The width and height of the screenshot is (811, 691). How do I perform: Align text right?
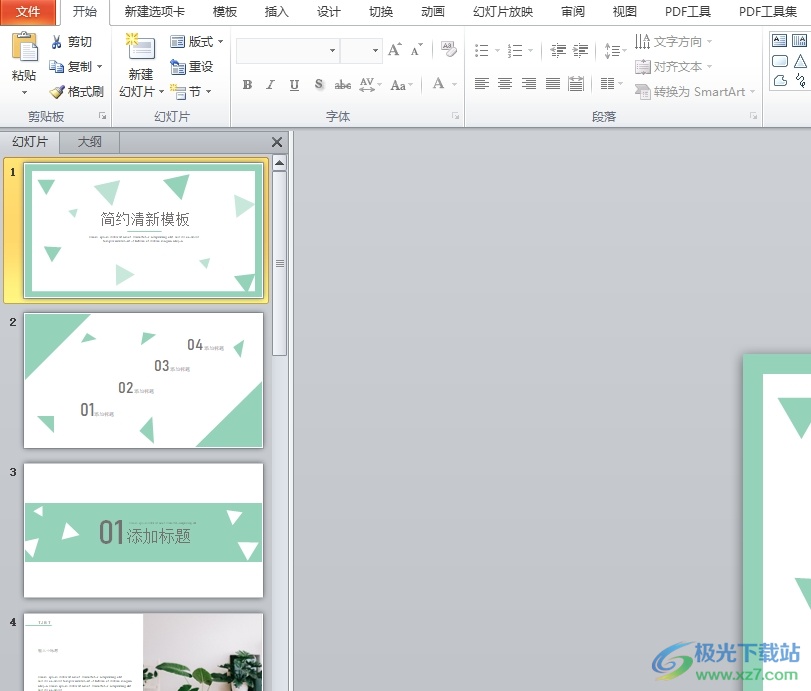coord(529,83)
